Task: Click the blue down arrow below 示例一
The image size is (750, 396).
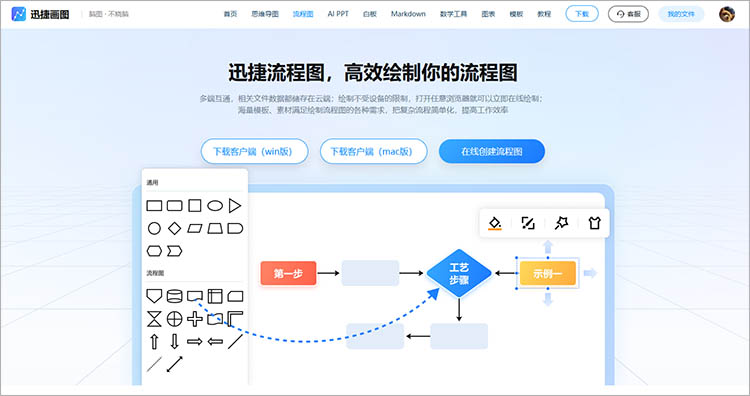Action: coord(548,299)
